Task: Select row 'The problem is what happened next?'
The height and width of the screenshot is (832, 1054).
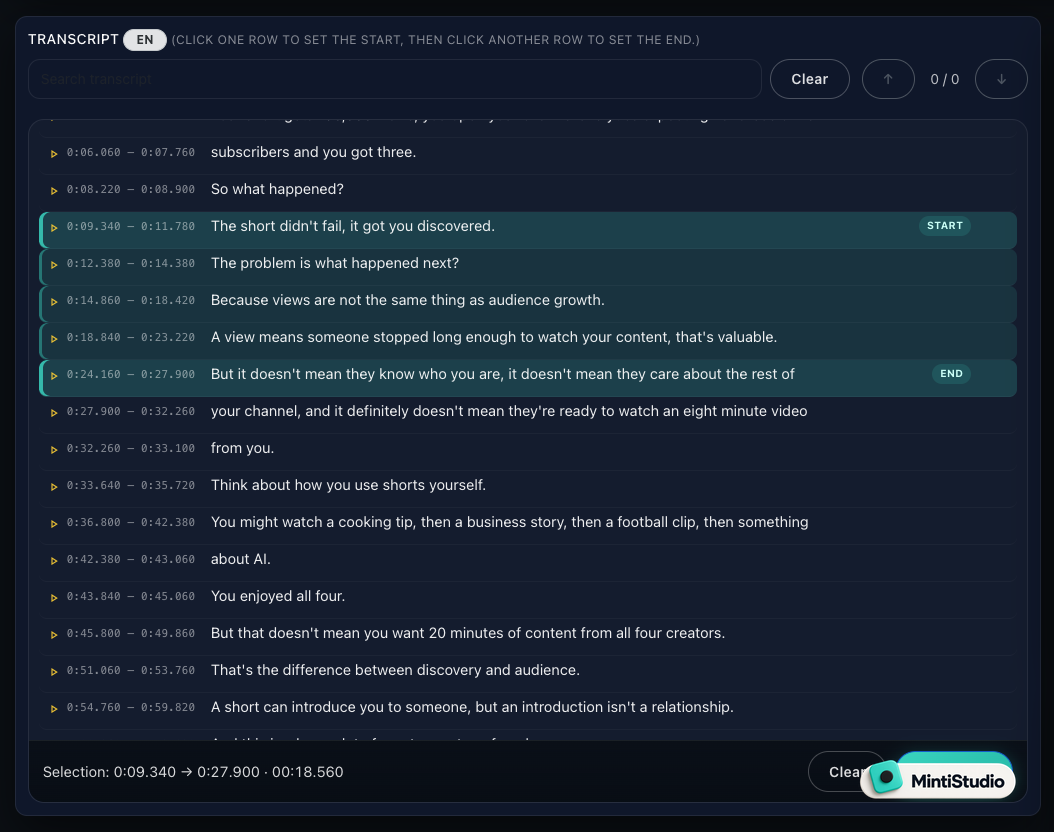Action: 528,267
